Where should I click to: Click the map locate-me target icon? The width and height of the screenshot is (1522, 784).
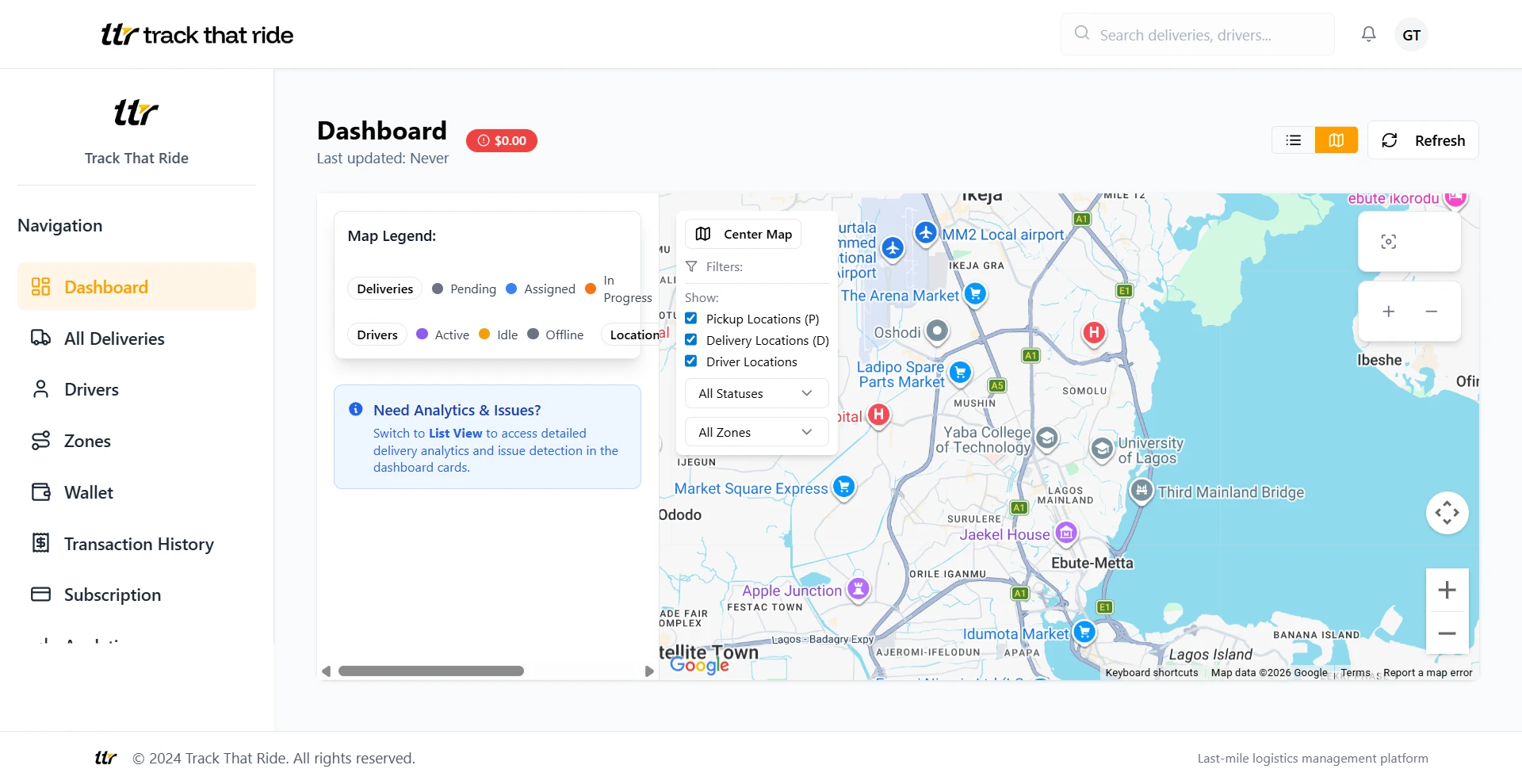[1388, 242]
